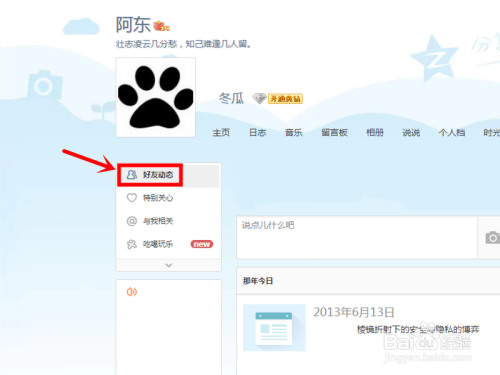Viewport: 500px width, 375px height.
Task: Open the 音乐 tab
Action: click(294, 133)
